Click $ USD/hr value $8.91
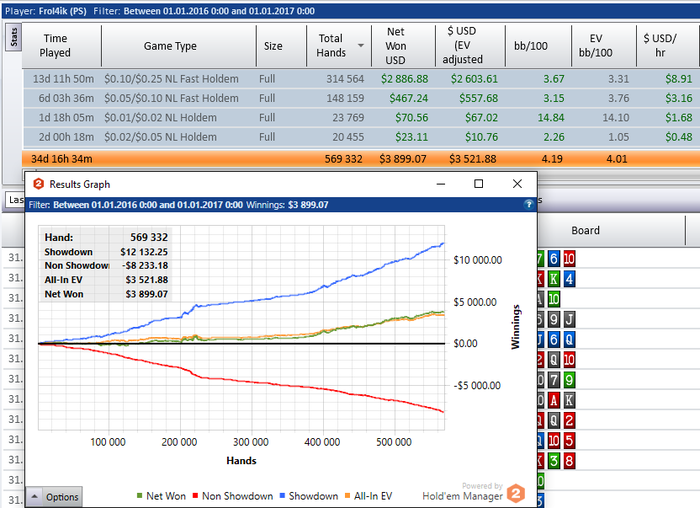 [679, 79]
